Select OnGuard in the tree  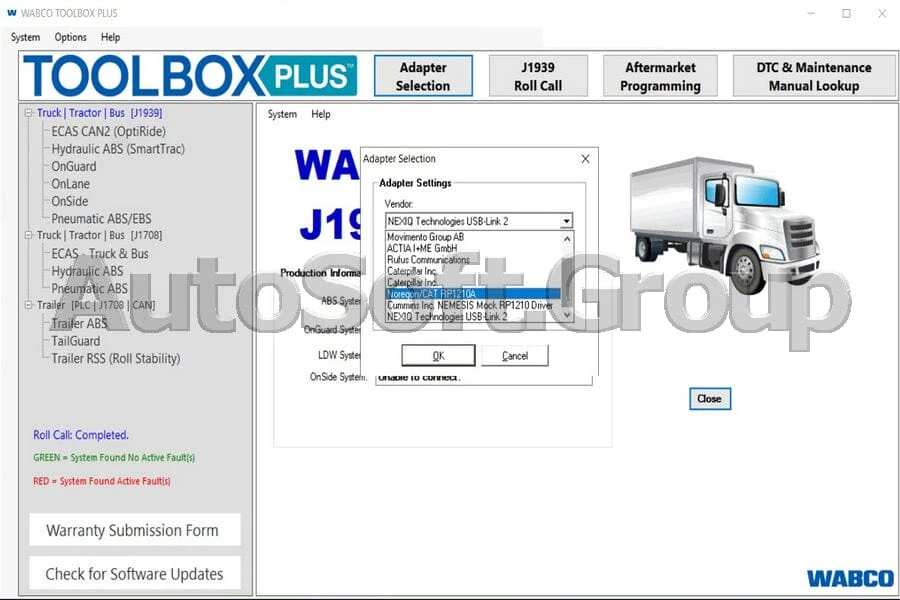(74, 167)
